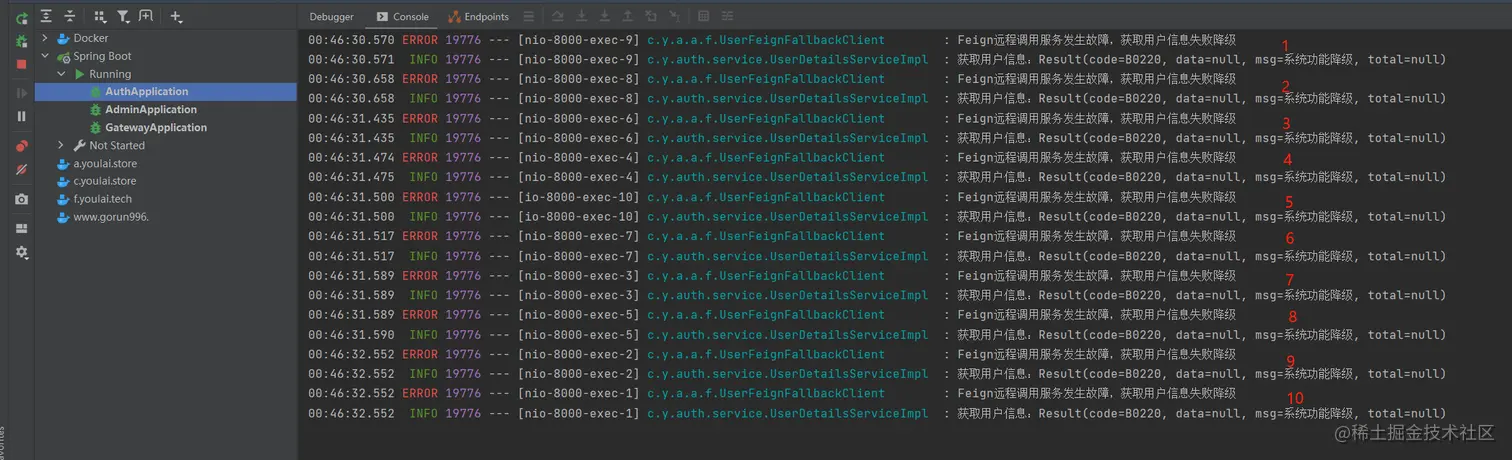
Task: Click the camera thread dump icon
Action: [x=21, y=199]
